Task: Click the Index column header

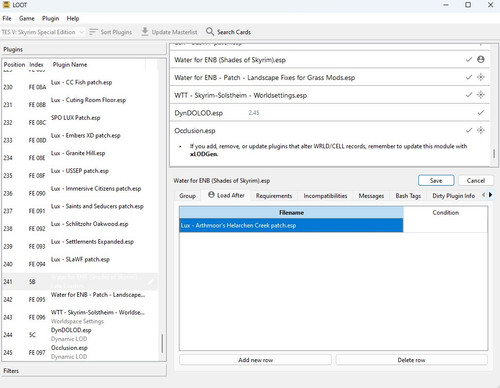Action: (36, 65)
